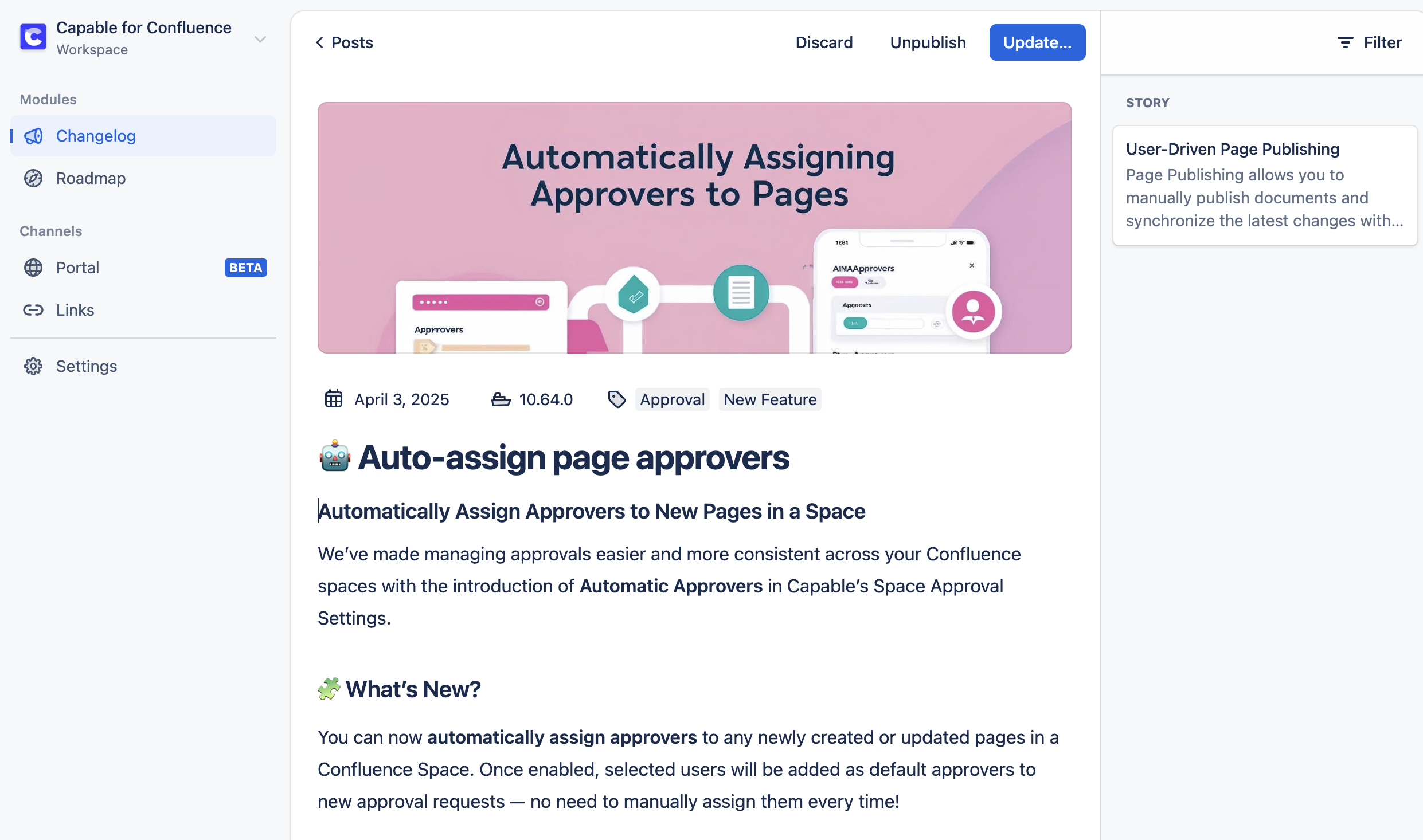
Task: Click the Settings gear icon
Action: point(33,366)
